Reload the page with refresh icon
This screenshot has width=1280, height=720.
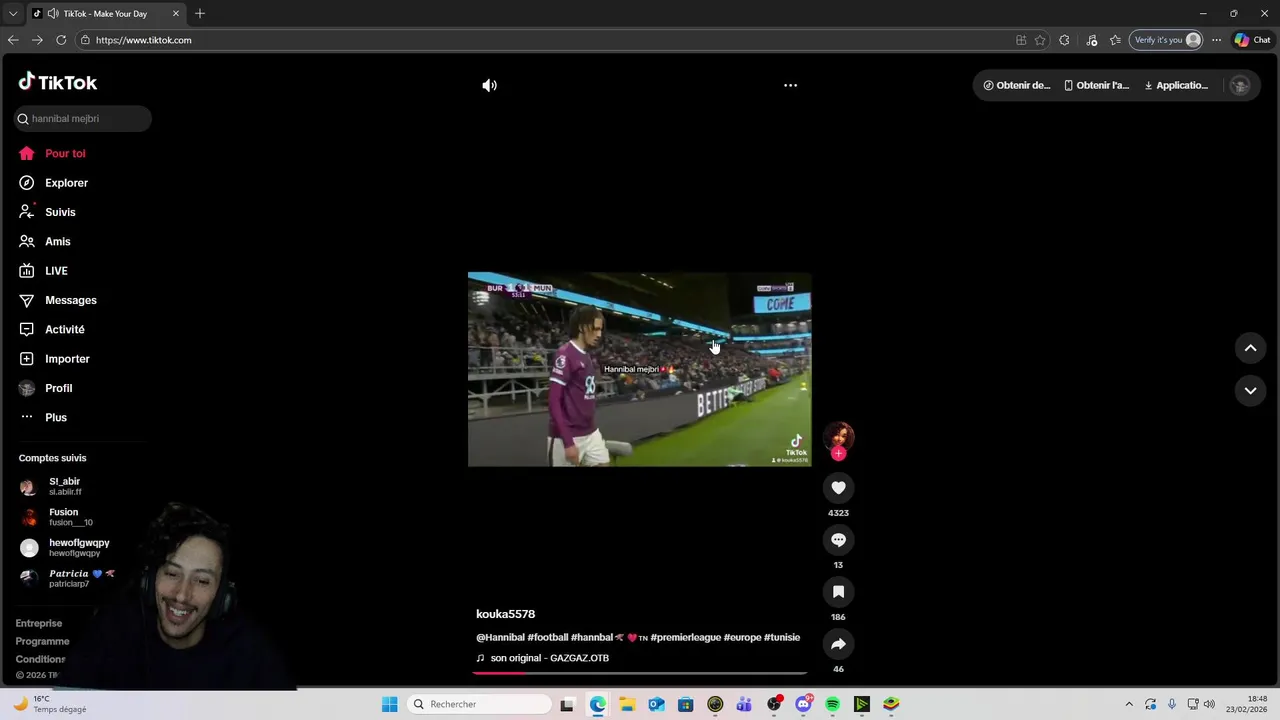61,40
